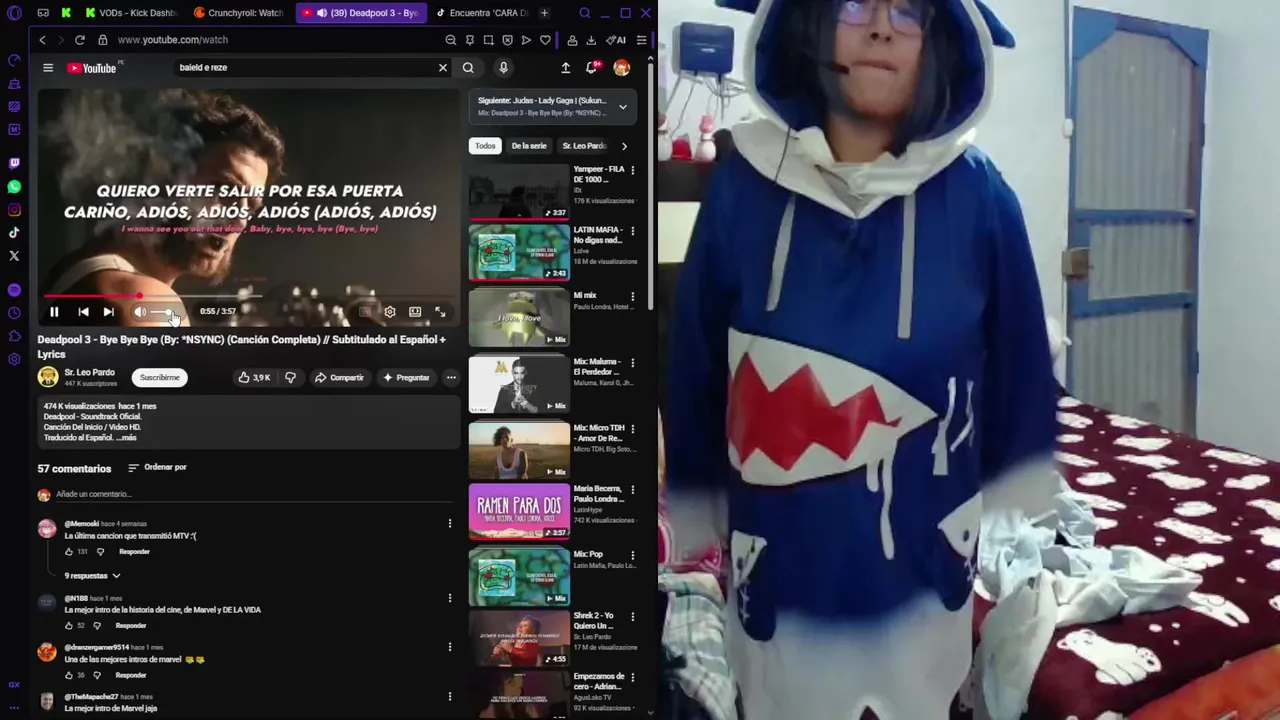Toggle theater mode in video player
The image size is (1280, 720).
tap(415, 312)
